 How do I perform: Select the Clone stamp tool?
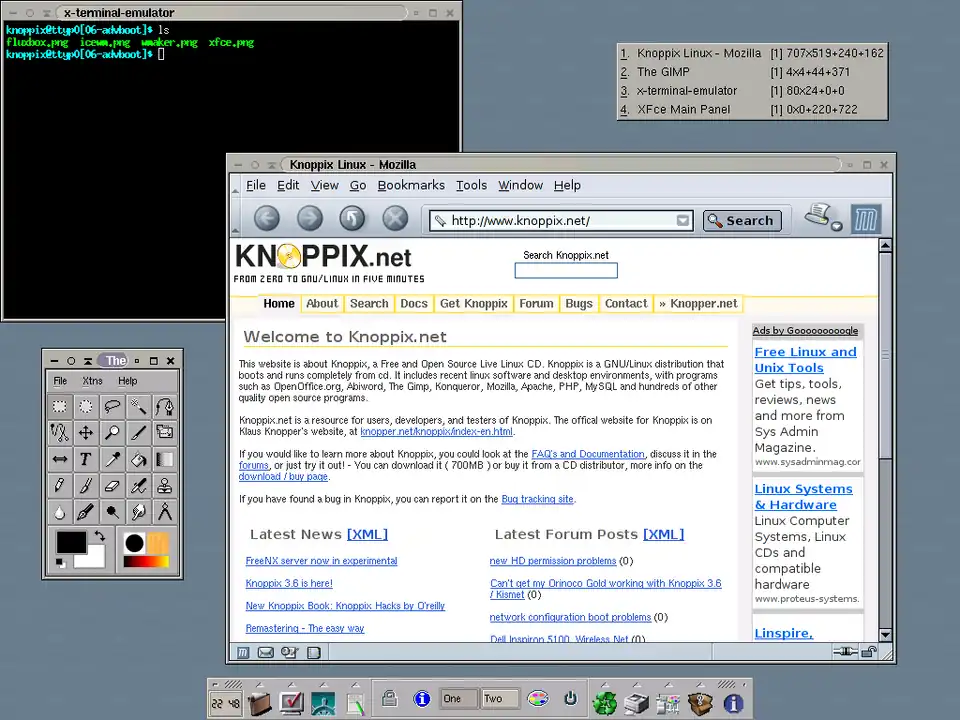click(164, 486)
